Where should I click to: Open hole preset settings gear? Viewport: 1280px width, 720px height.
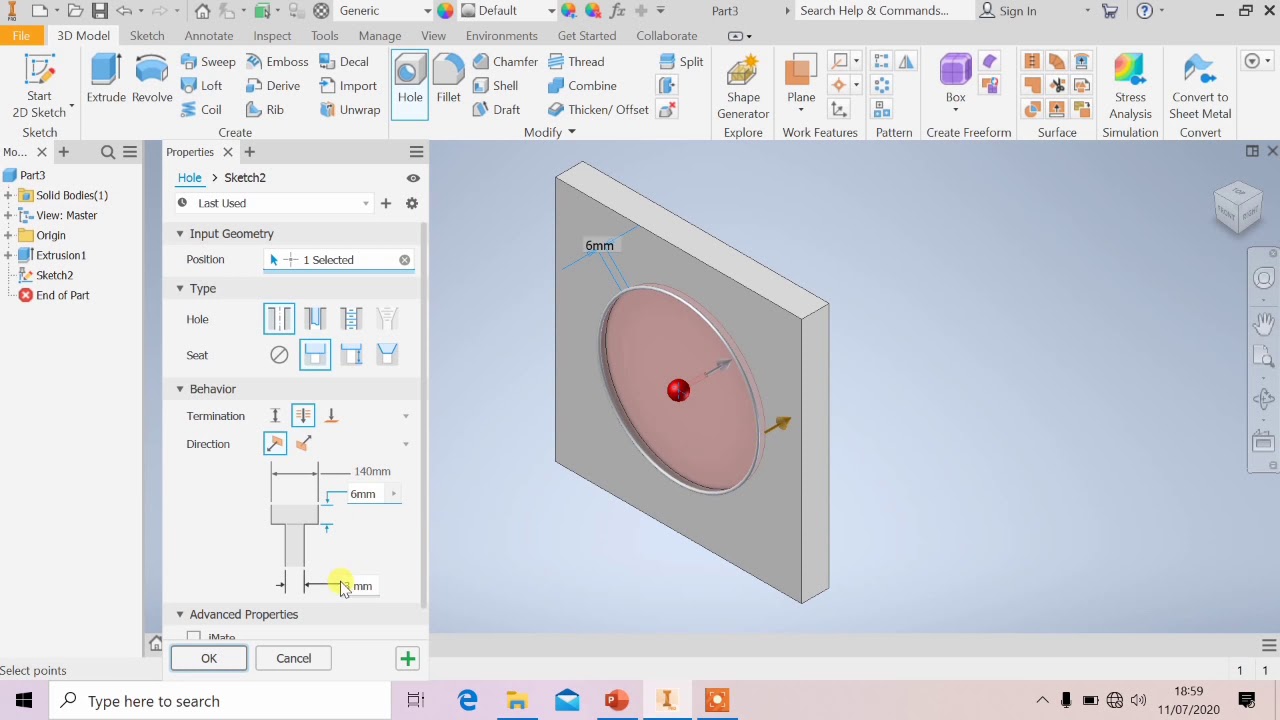412,203
